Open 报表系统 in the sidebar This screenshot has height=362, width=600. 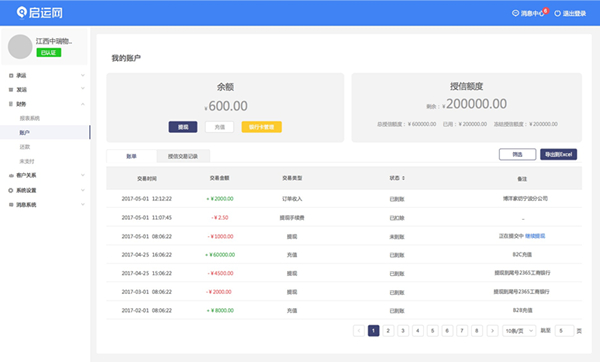click(30, 118)
